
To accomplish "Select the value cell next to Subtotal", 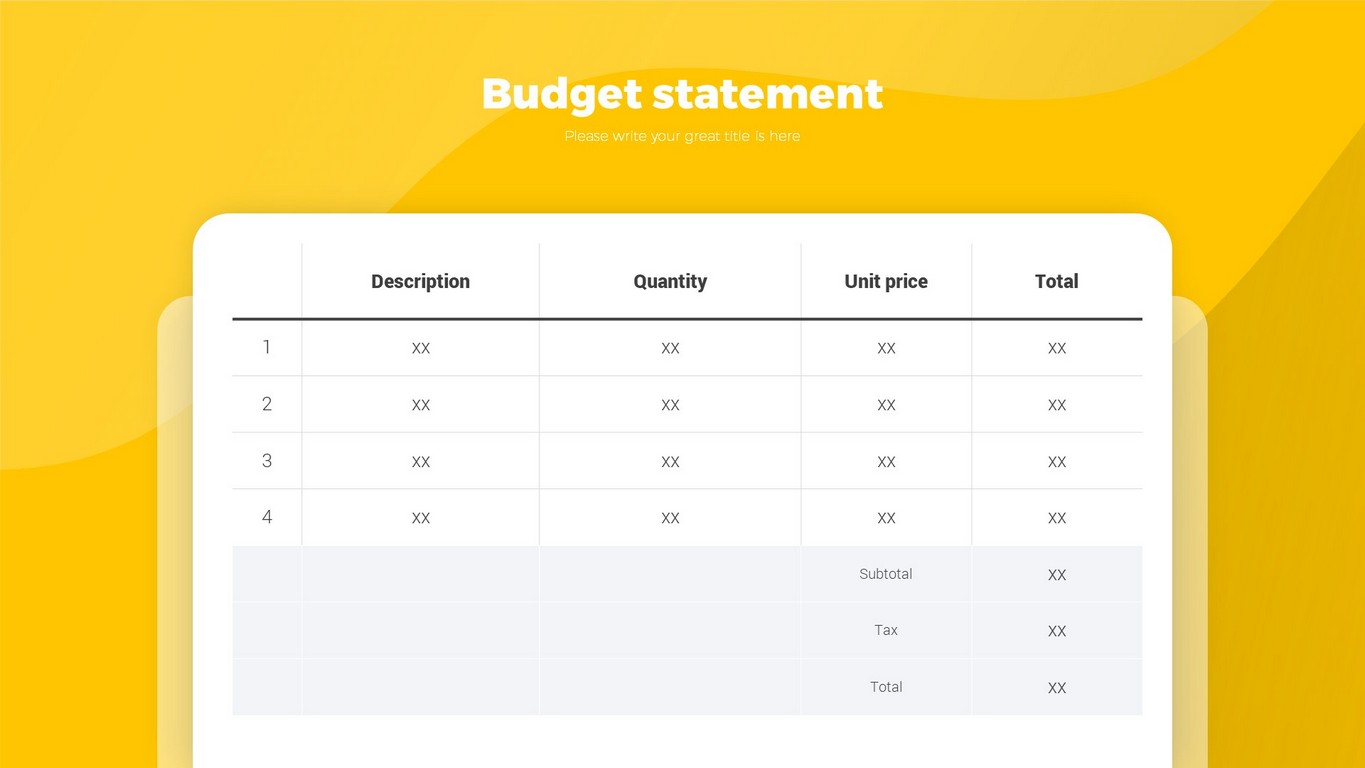I will [x=1056, y=574].
